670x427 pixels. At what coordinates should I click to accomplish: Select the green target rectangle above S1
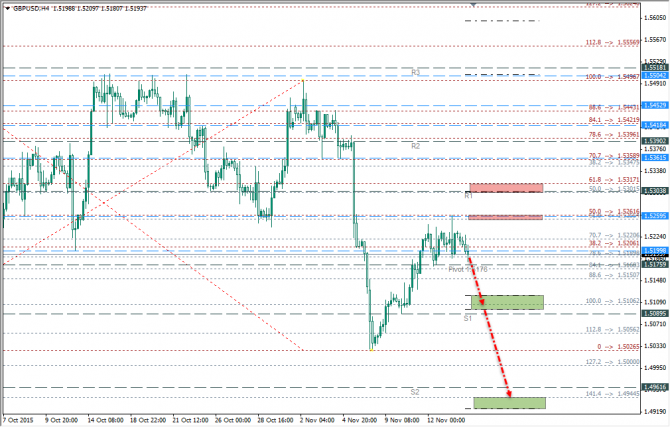coord(507,302)
